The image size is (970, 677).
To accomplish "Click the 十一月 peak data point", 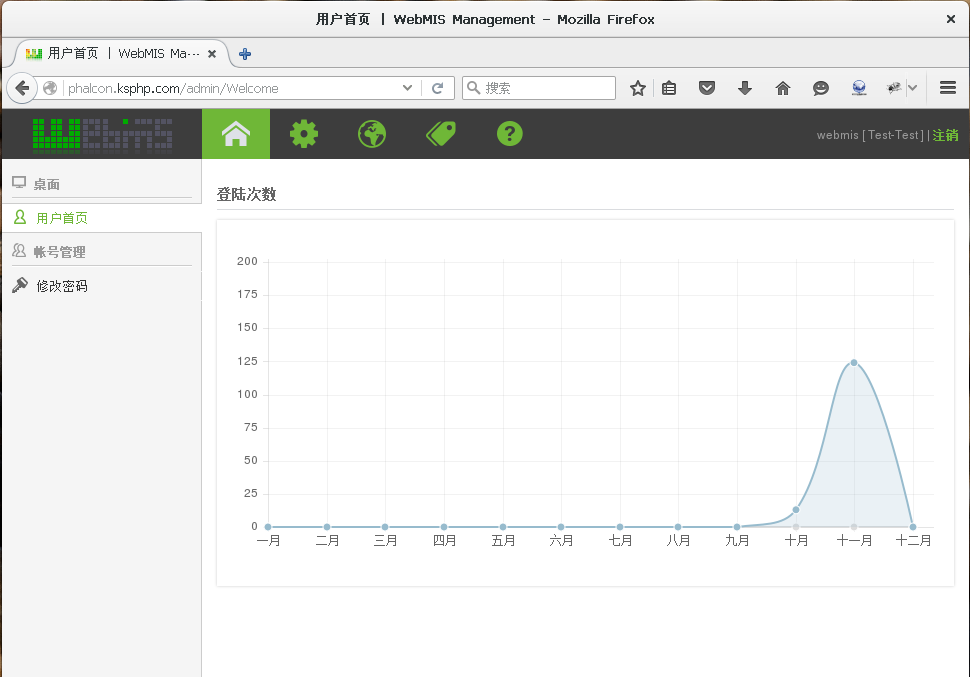I will (854, 363).
